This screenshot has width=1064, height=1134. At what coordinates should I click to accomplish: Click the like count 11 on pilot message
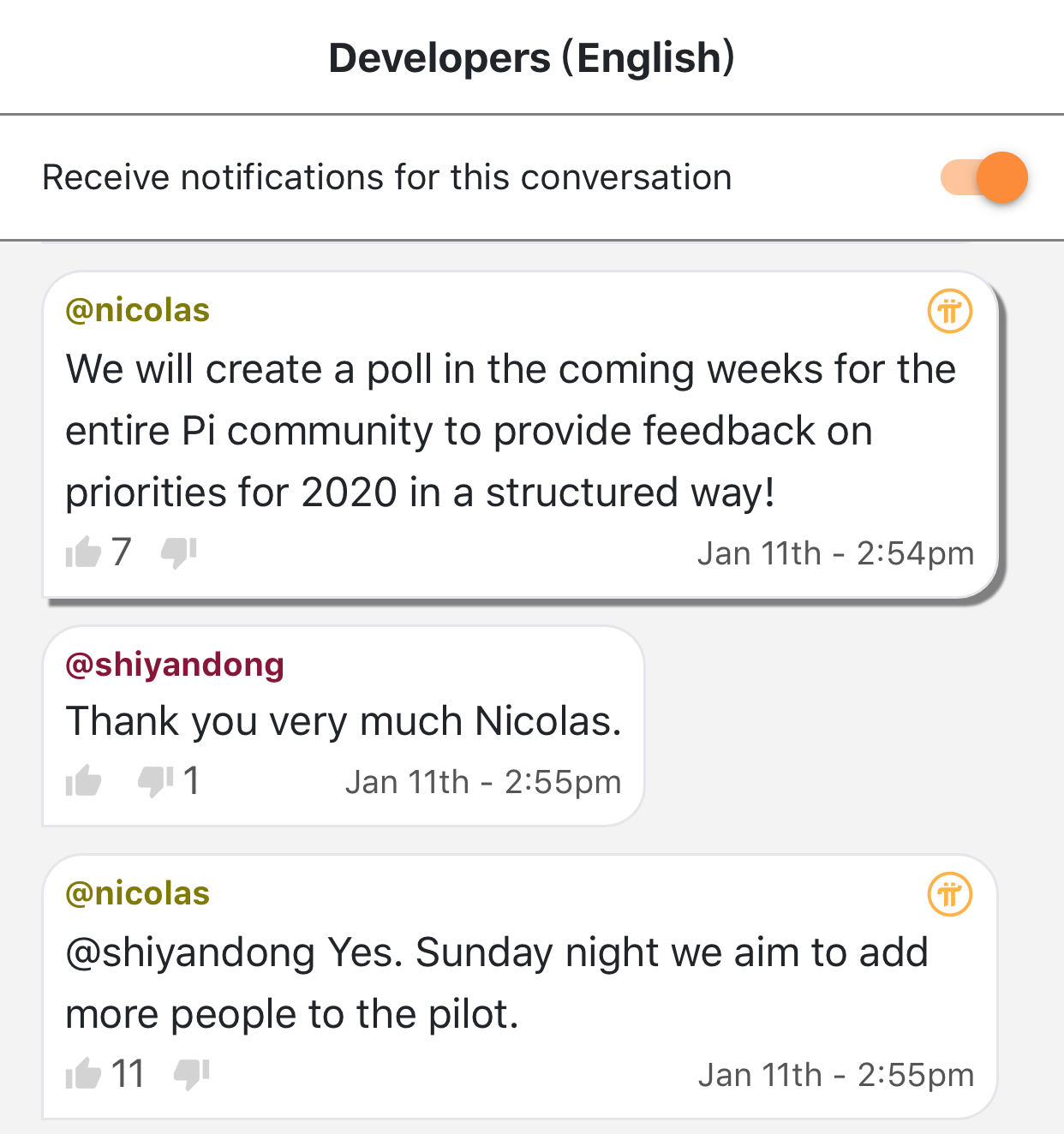[x=128, y=1074]
